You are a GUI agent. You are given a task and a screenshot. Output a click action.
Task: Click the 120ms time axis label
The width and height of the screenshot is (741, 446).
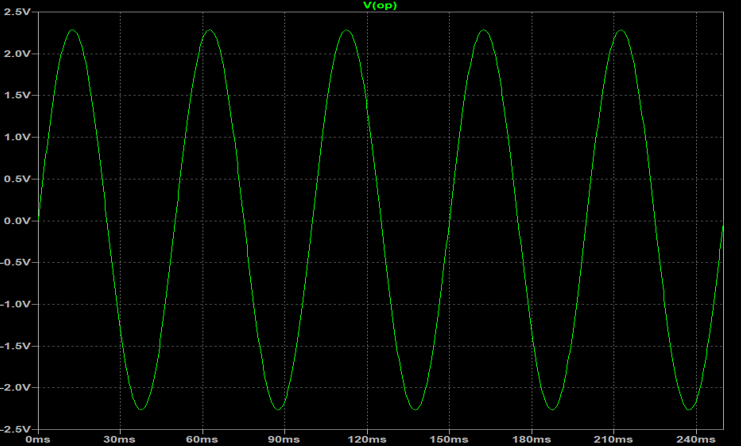point(367,439)
